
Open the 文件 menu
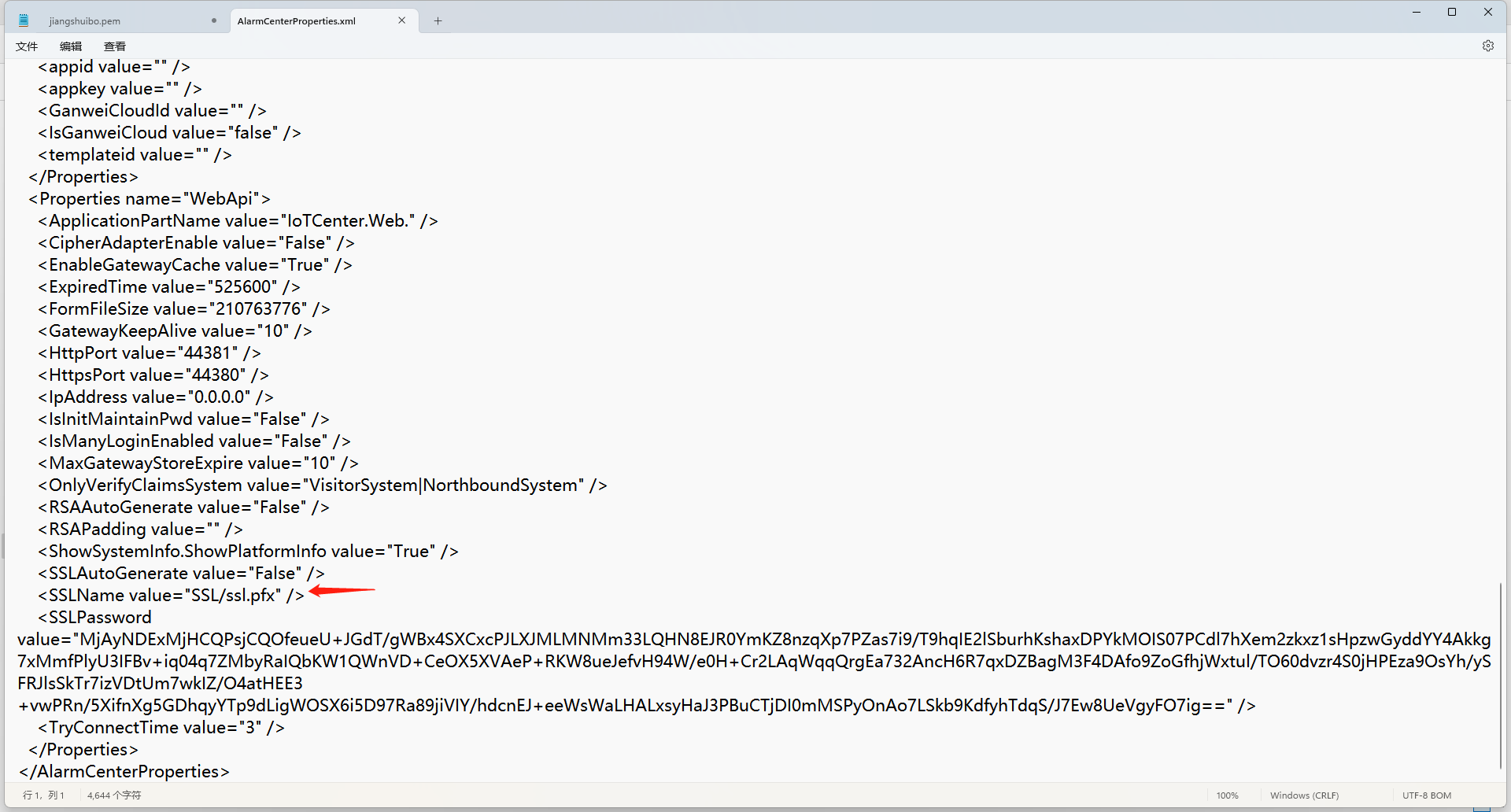27,46
